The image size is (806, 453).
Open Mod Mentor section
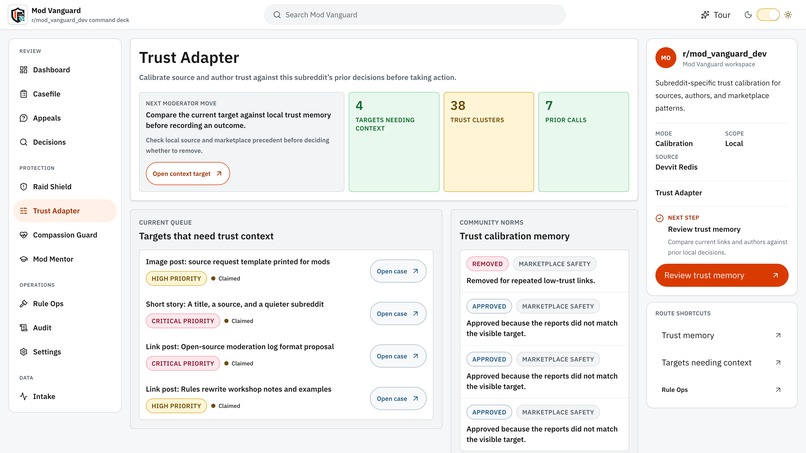(65, 259)
